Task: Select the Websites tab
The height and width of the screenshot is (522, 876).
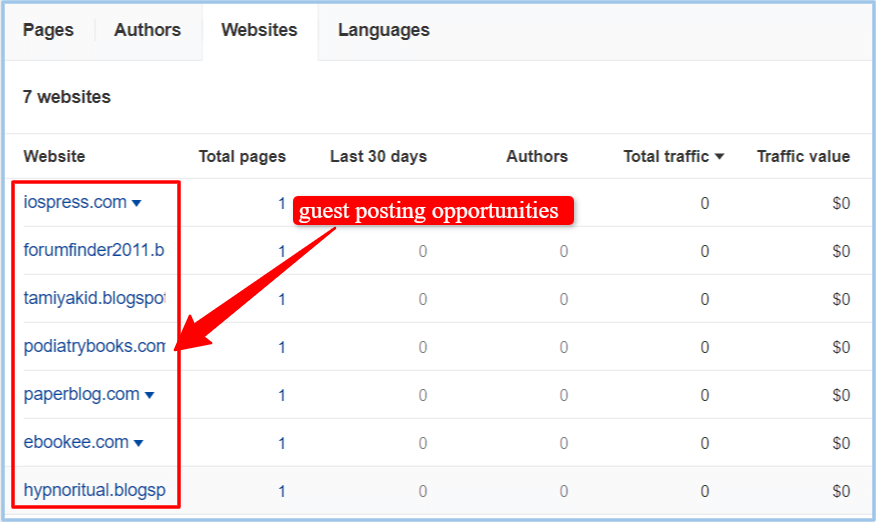Action: (x=259, y=30)
